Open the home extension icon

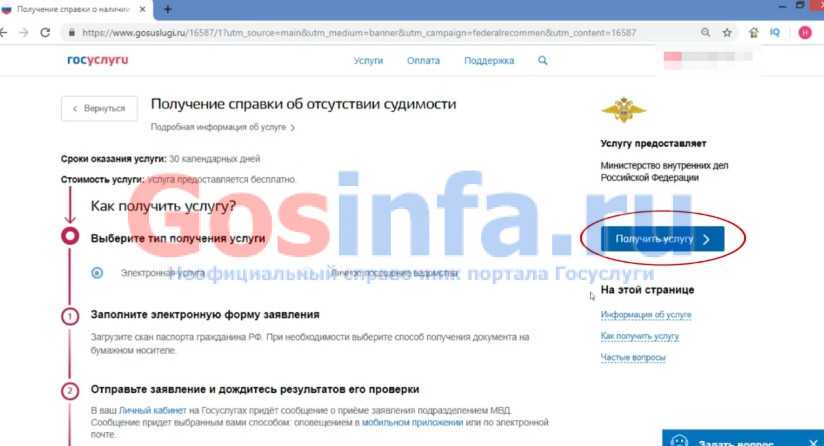(754, 33)
